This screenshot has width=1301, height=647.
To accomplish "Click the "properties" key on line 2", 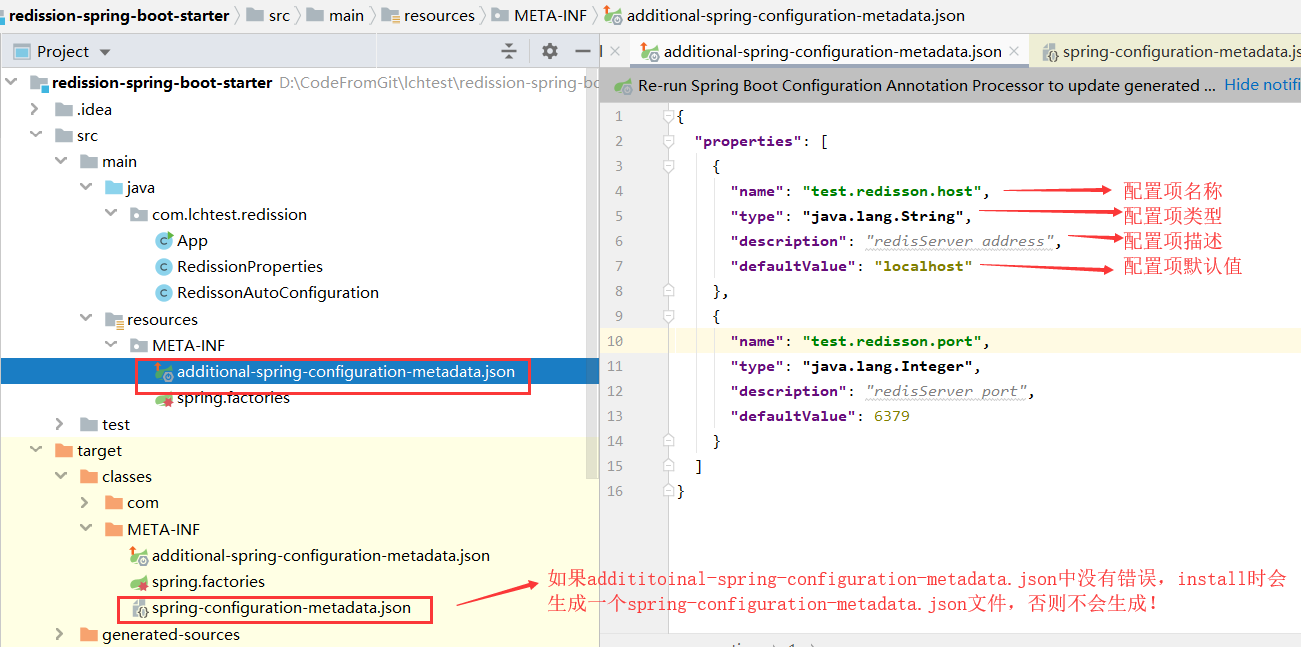I will (x=748, y=141).
